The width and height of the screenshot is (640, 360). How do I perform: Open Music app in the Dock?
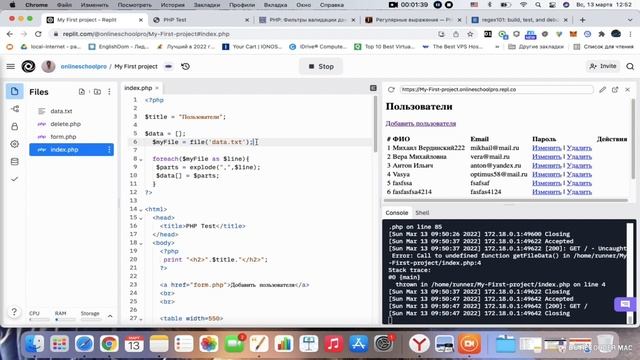point(333,344)
